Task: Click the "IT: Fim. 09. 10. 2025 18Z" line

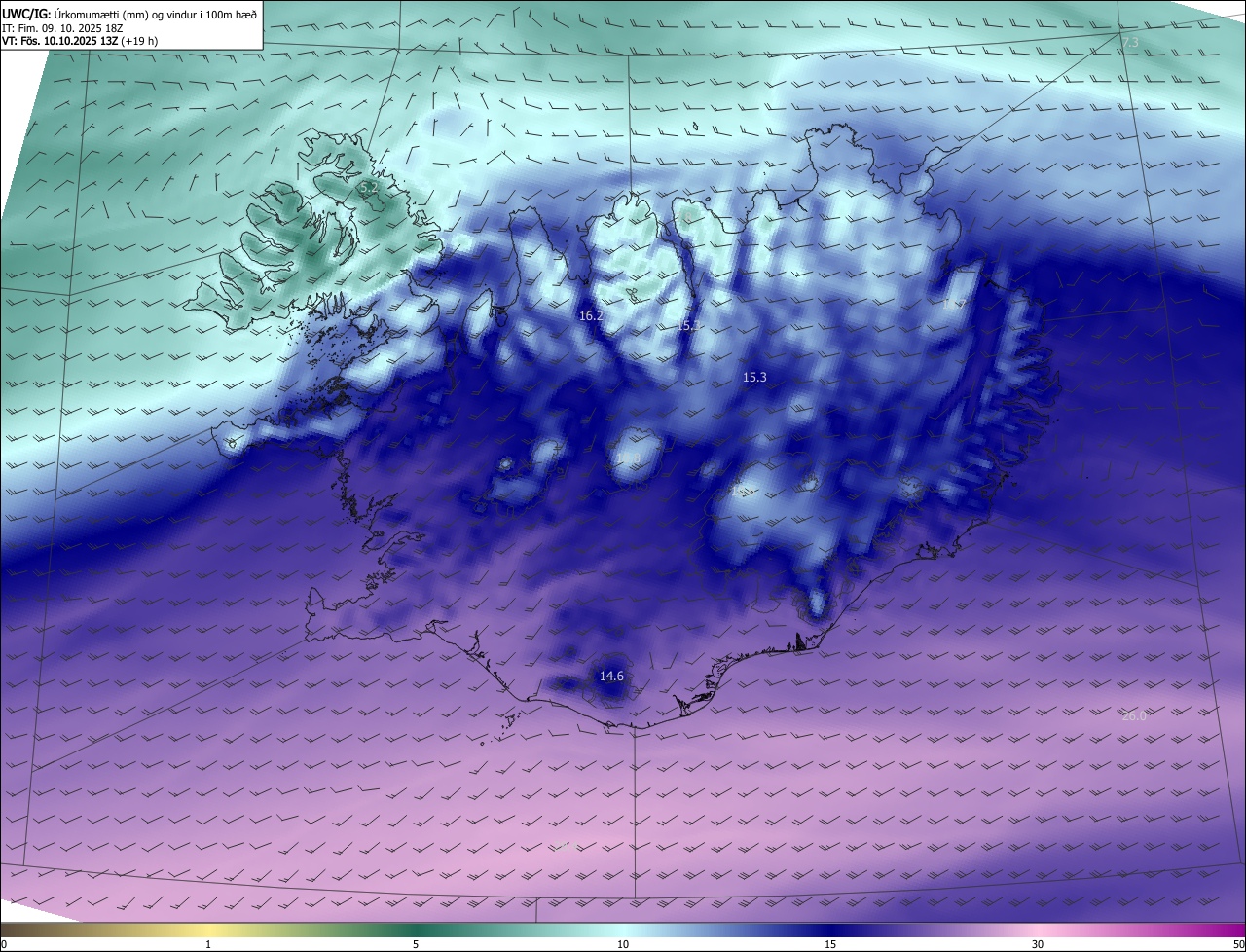Action: [x=62, y=27]
